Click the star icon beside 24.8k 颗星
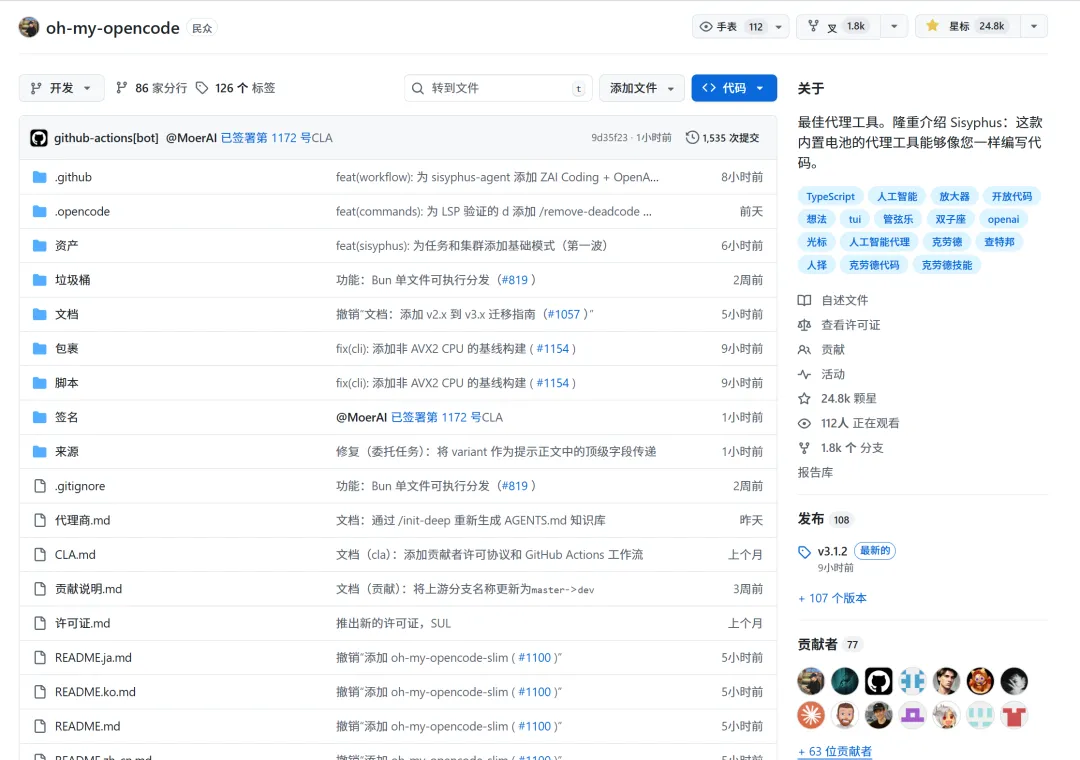This screenshot has width=1080, height=760. pos(804,398)
